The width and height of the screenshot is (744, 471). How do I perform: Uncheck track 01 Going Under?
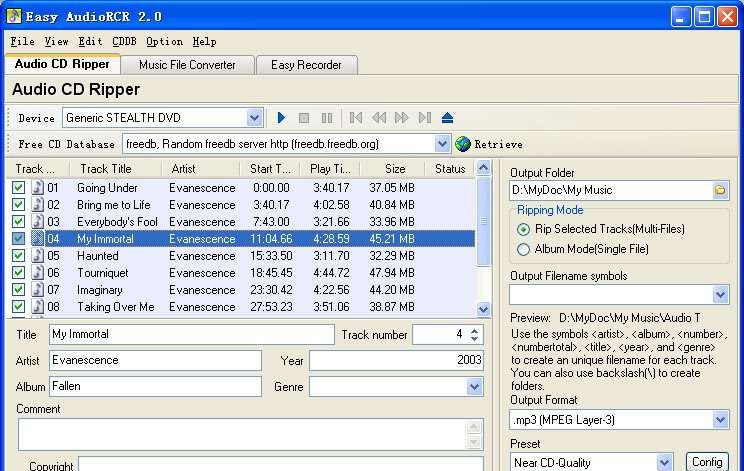coord(19,188)
